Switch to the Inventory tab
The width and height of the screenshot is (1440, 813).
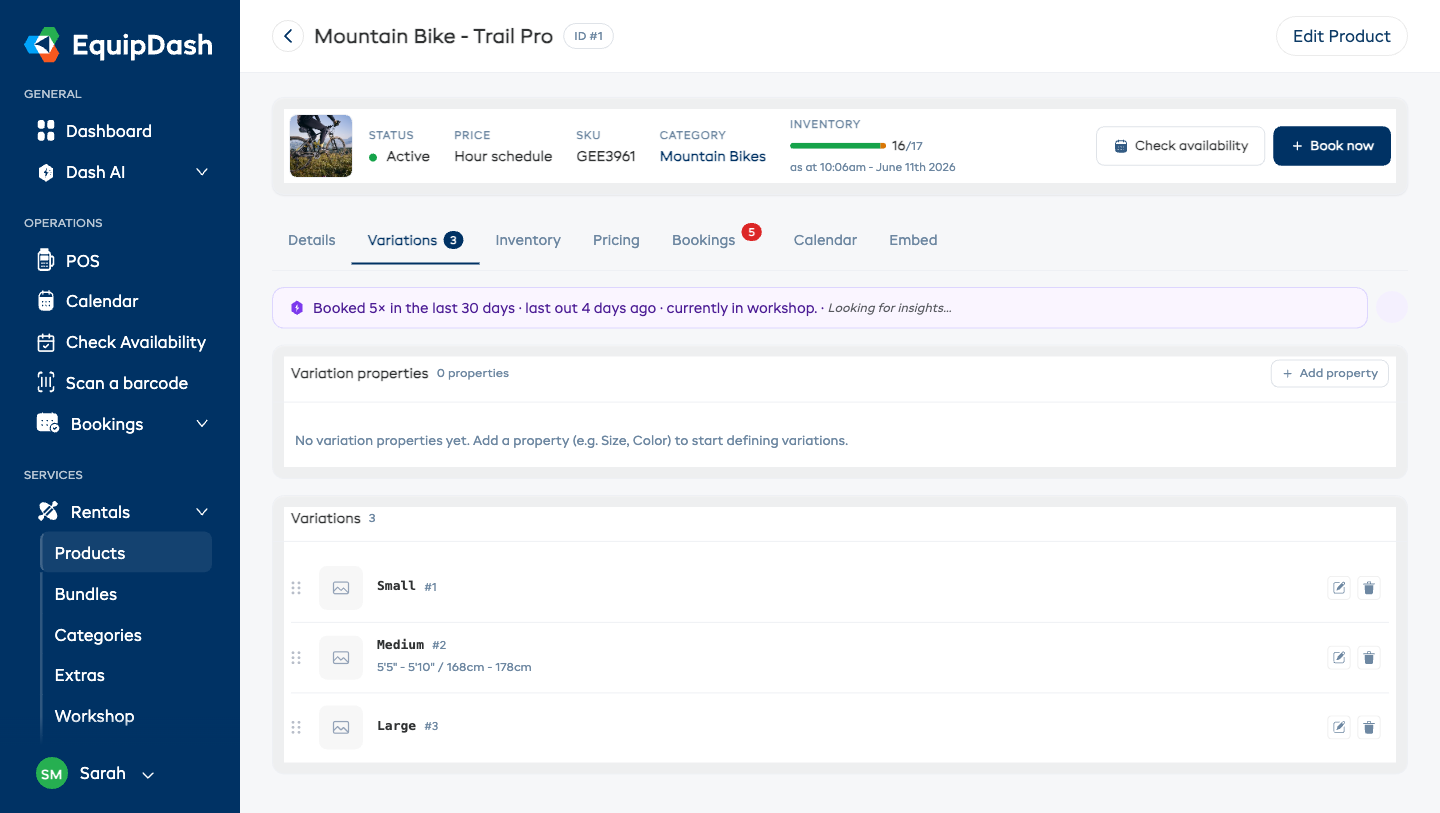pos(528,240)
